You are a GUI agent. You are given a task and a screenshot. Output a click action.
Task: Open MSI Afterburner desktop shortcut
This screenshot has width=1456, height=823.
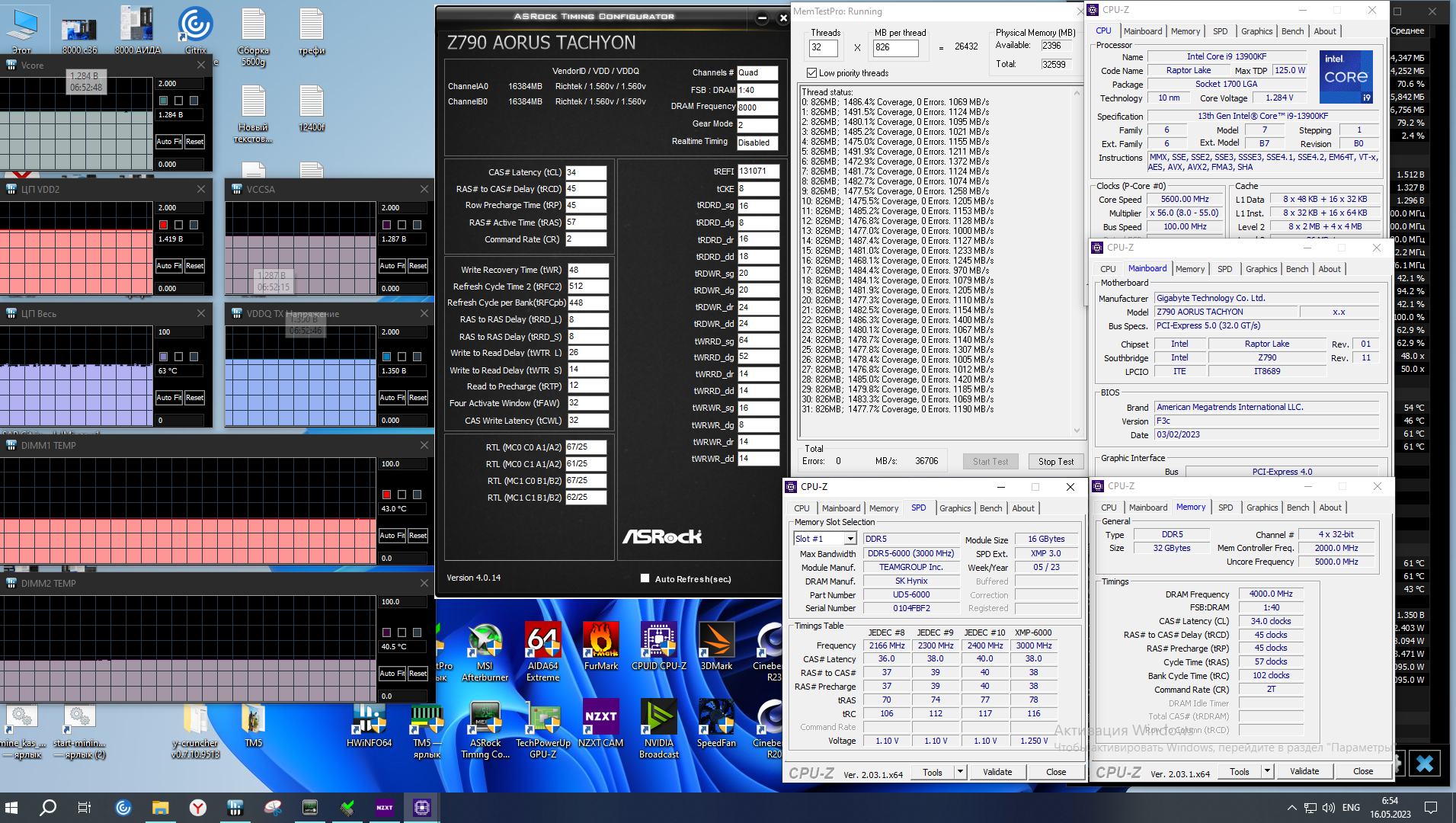[485, 651]
